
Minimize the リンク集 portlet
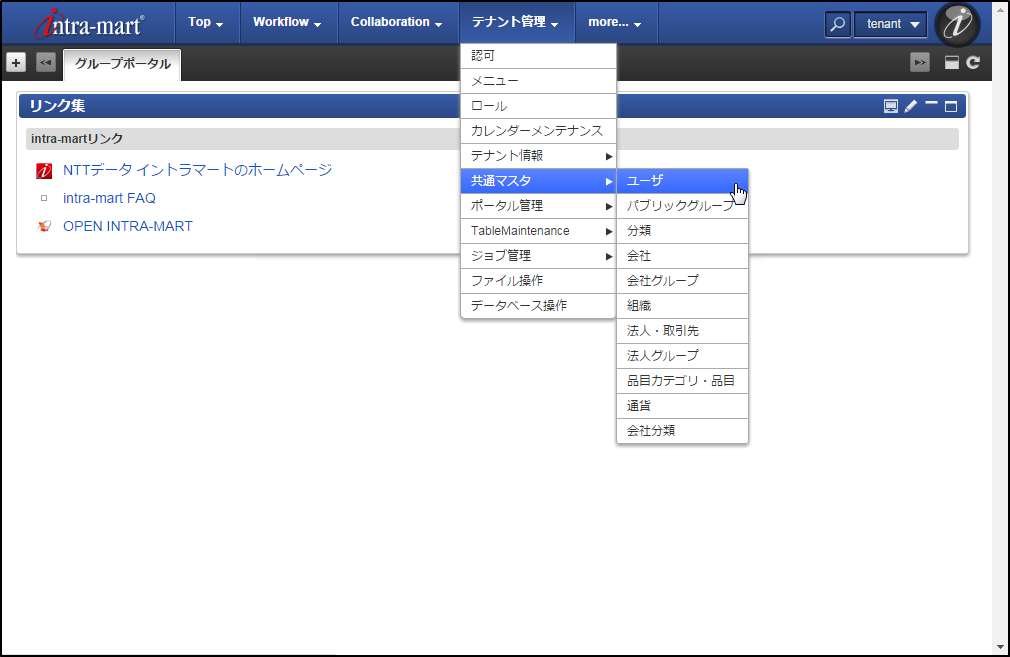click(x=931, y=105)
